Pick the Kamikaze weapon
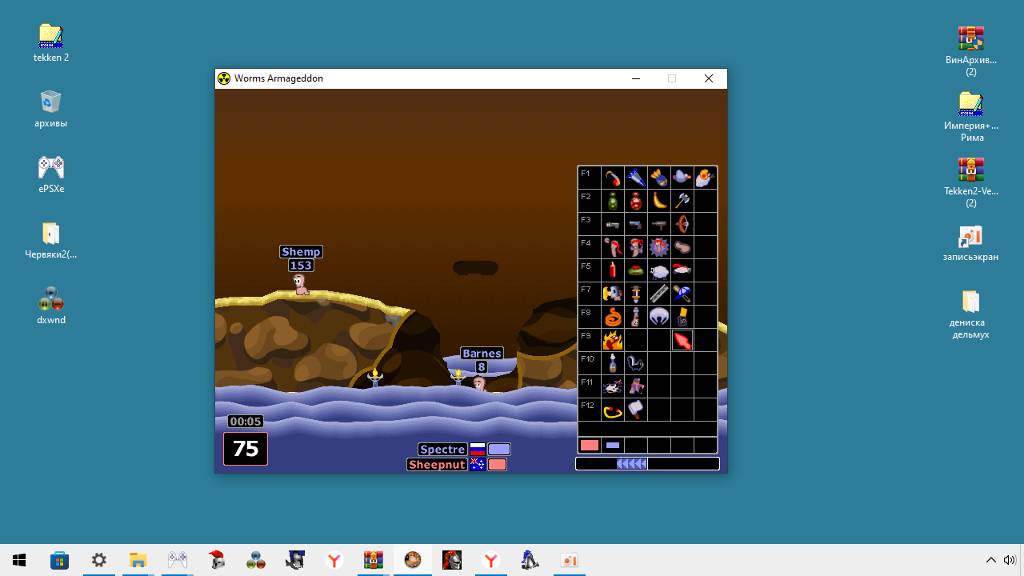Screen dimensions: 1024x576 659,247
